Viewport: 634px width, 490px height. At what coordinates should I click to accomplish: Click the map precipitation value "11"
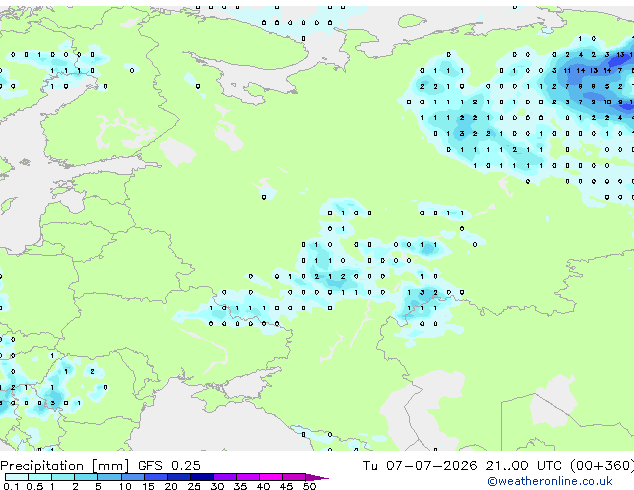[x=567, y=70]
